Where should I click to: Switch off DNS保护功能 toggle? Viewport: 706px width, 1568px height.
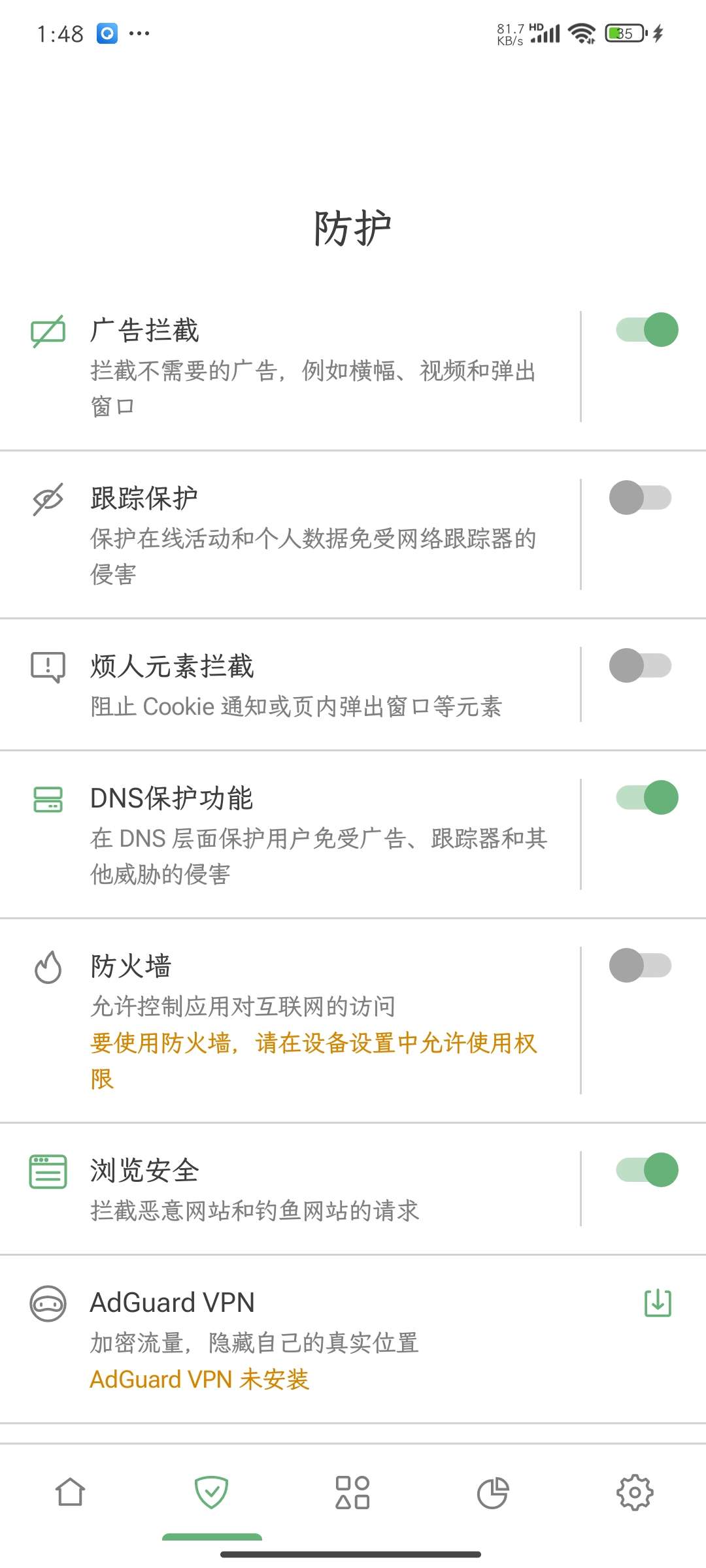pos(647,798)
